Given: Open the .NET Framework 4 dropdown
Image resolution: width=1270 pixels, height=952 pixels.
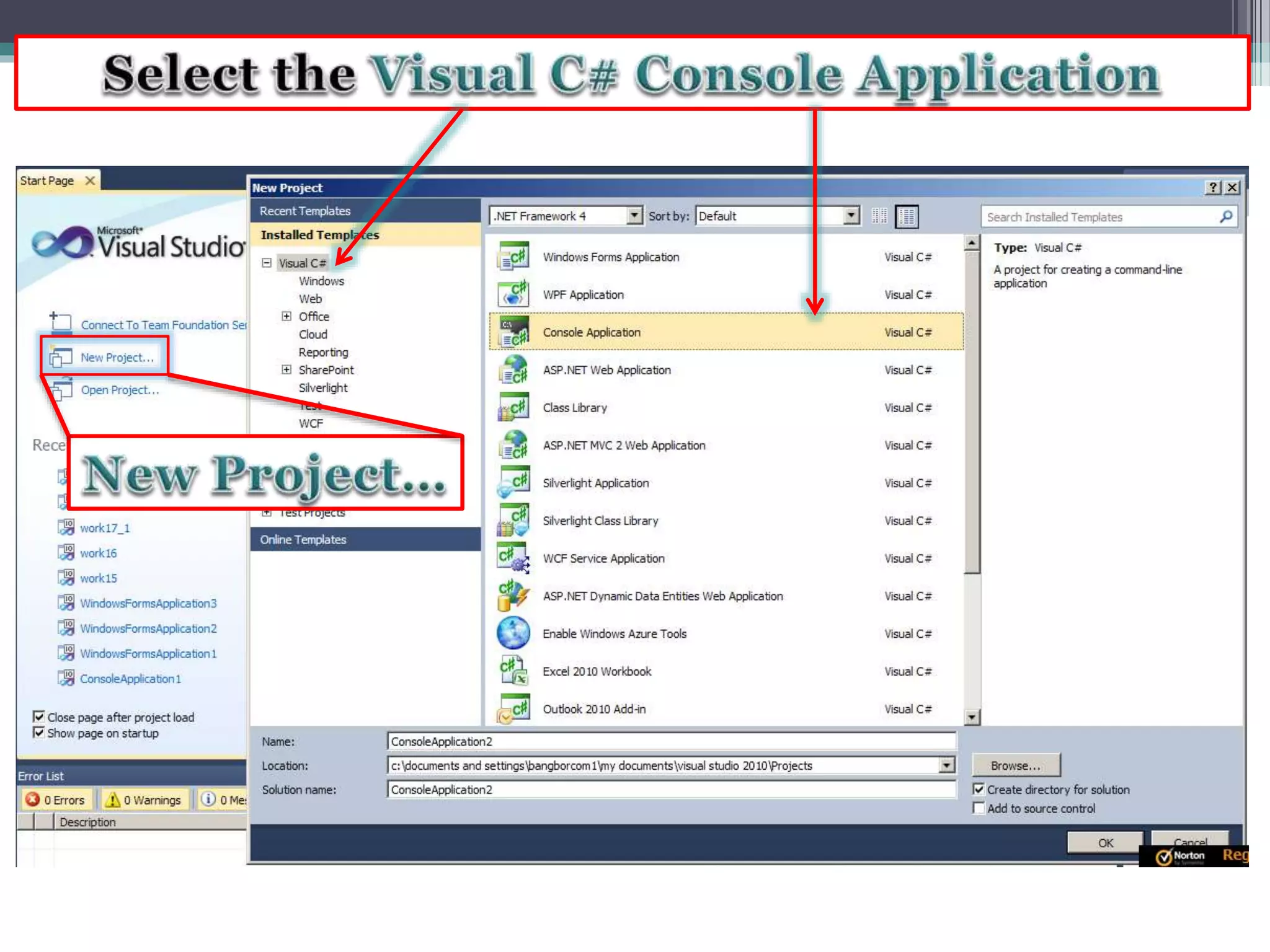Looking at the screenshot, I should [634, 216].
